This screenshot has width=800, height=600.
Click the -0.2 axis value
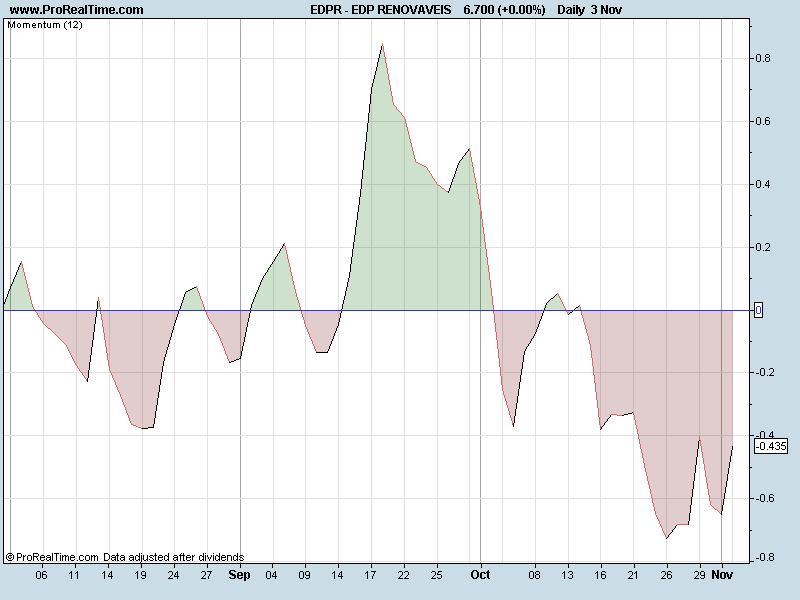coord(764,372)
